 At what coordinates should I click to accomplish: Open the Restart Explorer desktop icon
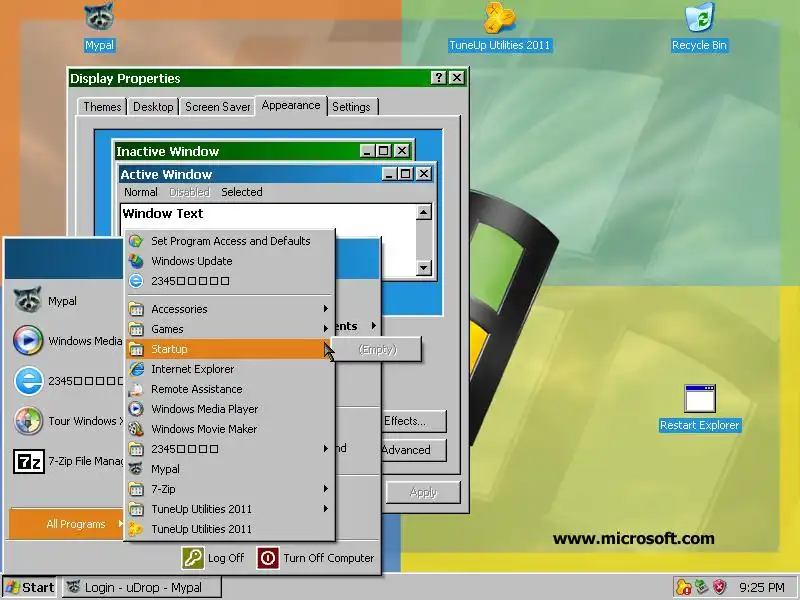click(x=699, y=398)
